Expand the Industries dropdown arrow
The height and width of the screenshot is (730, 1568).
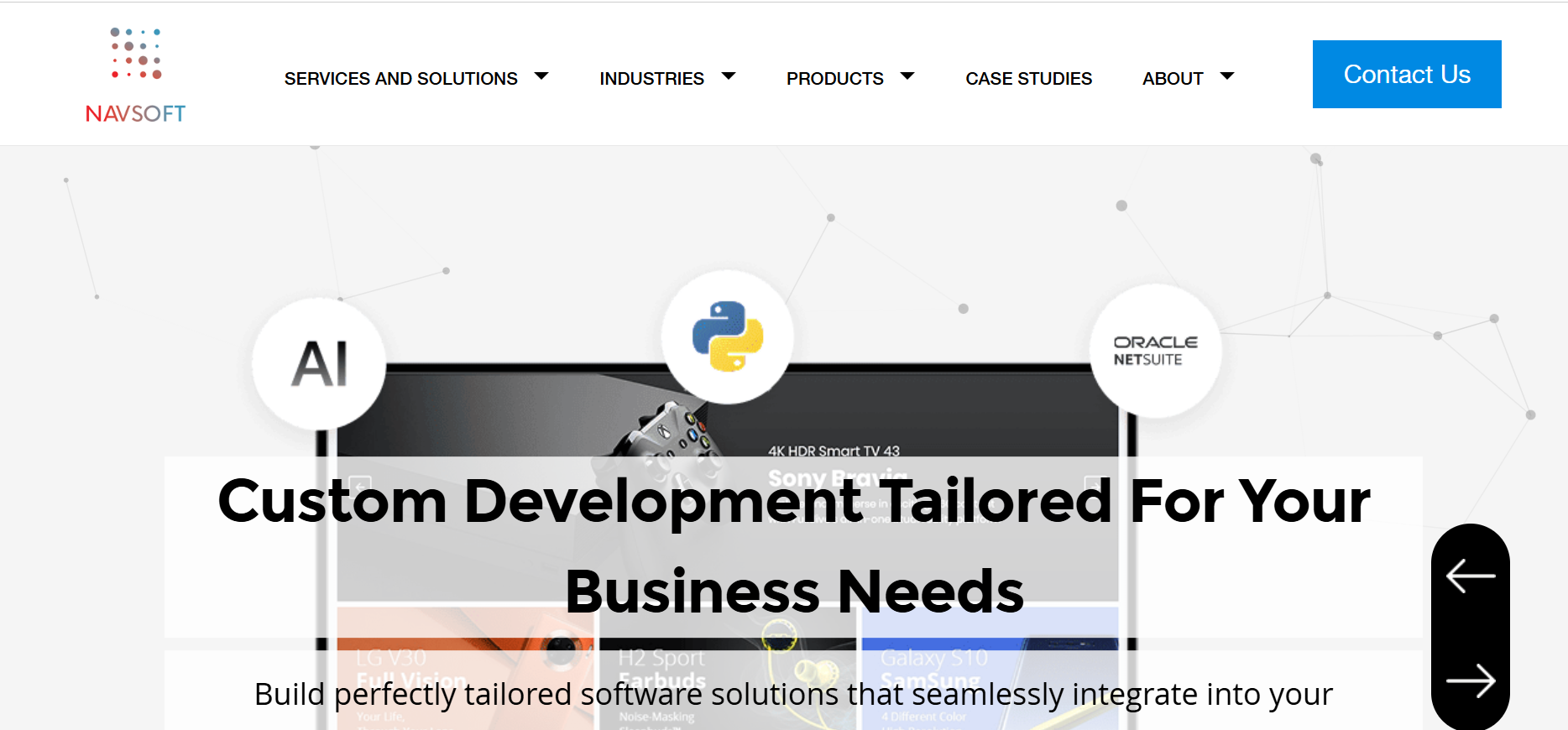coord(729,76)
